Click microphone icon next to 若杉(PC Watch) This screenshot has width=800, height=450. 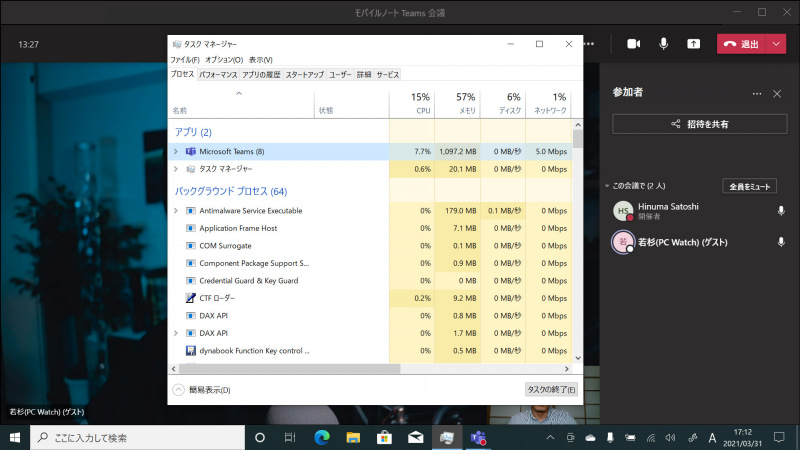(x=781, y=242)
